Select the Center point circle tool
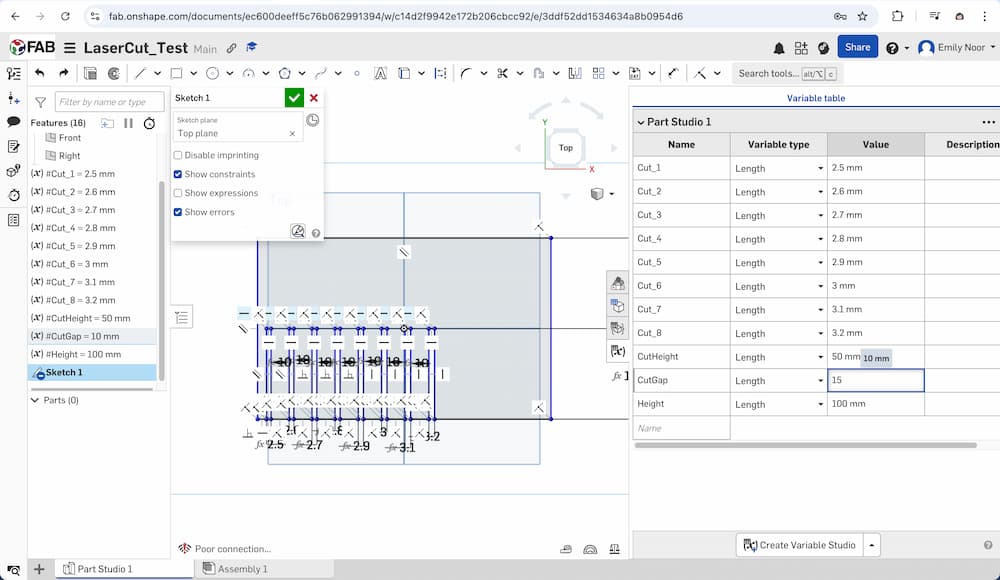This screenshot has height=580, width=1000. coord(212,73)
